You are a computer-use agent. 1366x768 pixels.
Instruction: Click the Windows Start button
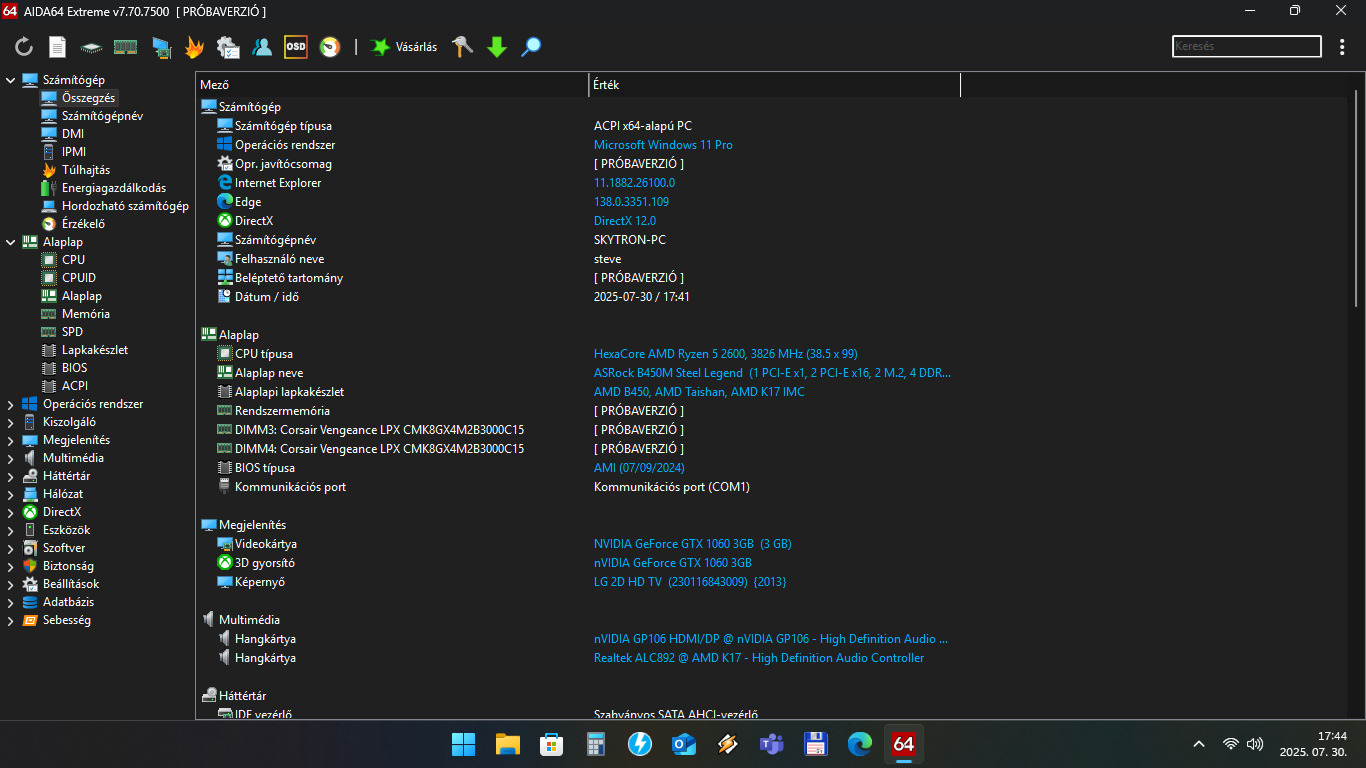(464, 744)
